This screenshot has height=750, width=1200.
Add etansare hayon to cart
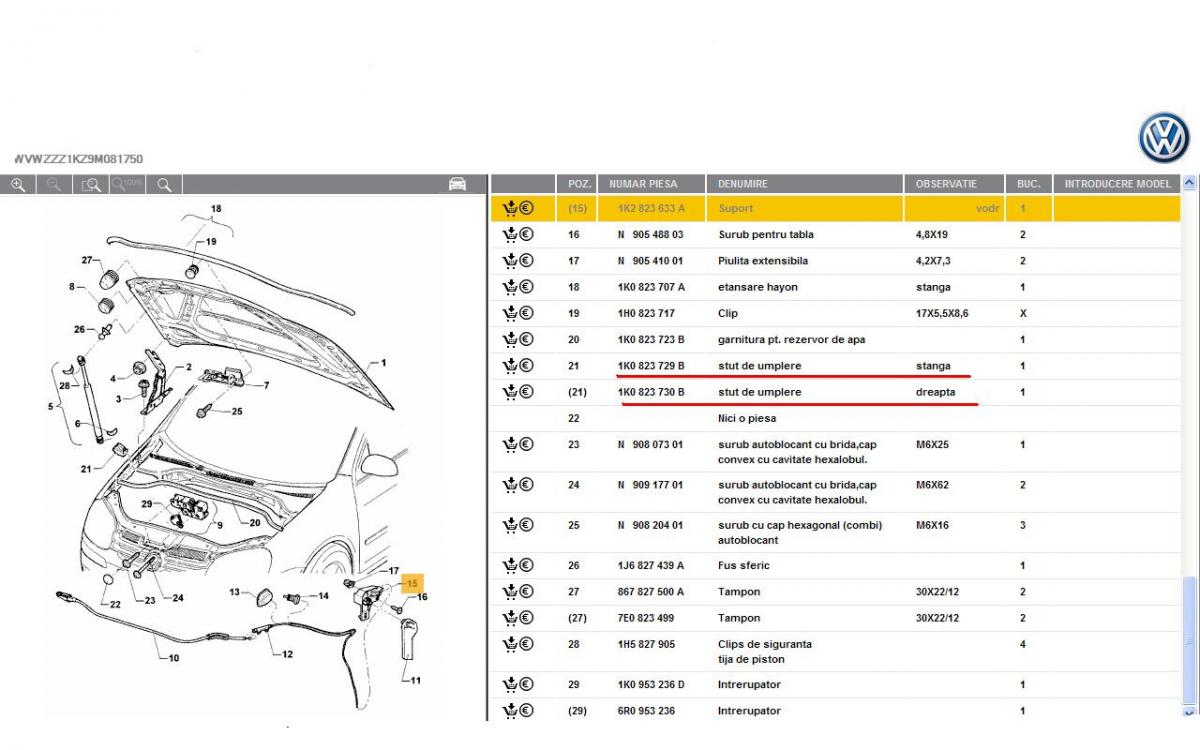click(509, 286)
